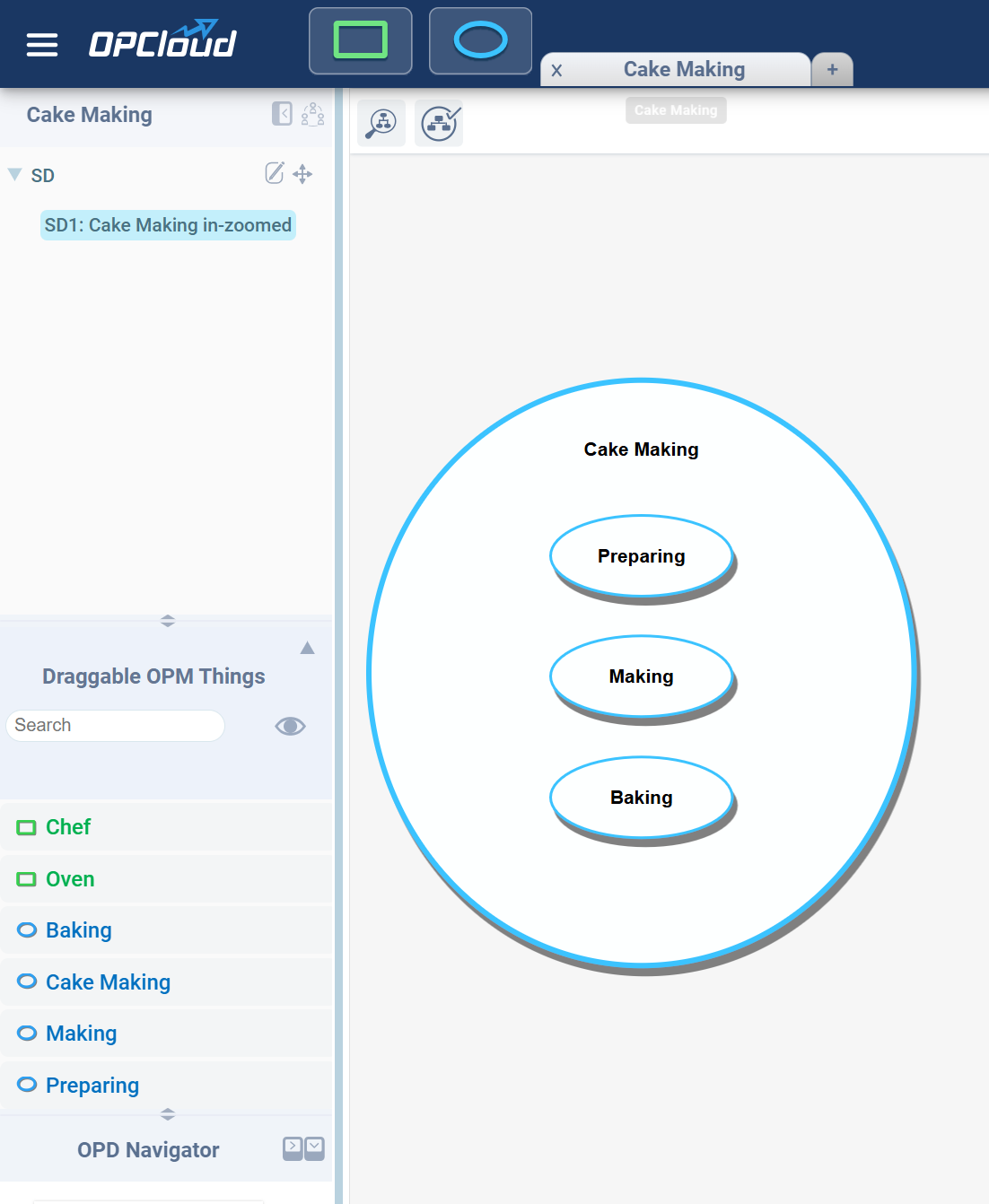The image size is (989, 1204).
Task: Add a new tab with plus
Action: 832,70
